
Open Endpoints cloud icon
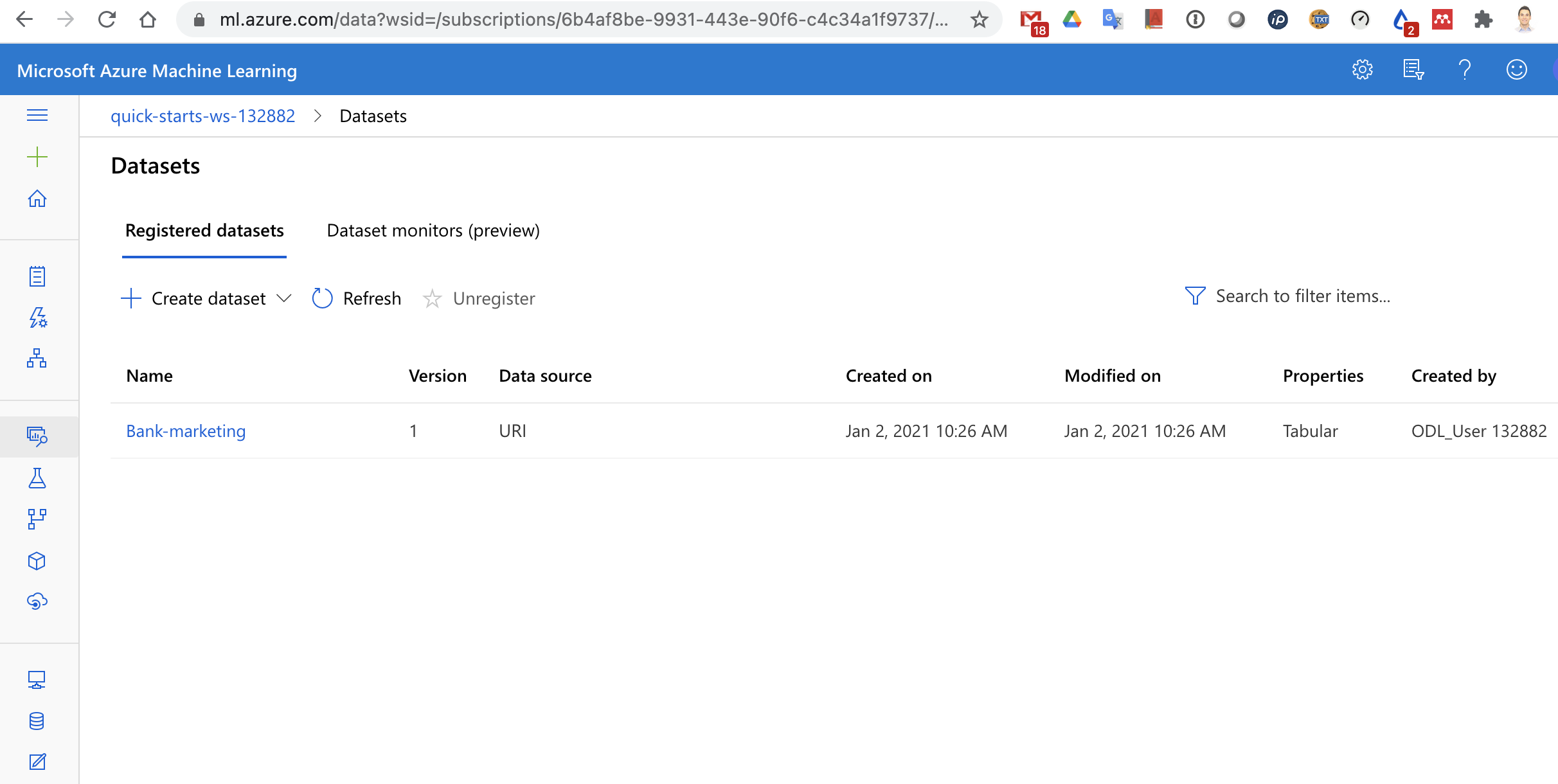coord(37,601)
